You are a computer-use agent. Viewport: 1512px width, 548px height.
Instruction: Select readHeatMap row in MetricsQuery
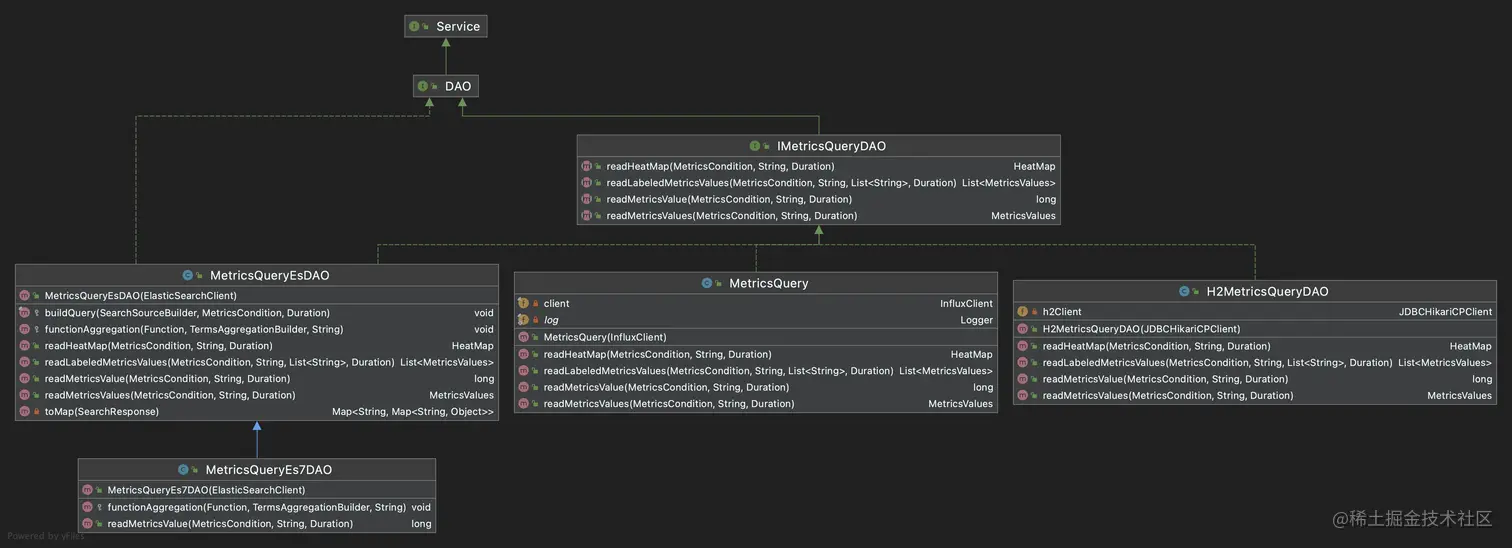(x=756, y=354)
